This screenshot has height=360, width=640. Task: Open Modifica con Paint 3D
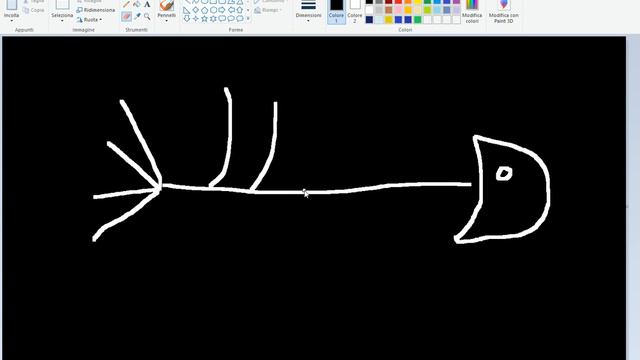tap(504, 11)
